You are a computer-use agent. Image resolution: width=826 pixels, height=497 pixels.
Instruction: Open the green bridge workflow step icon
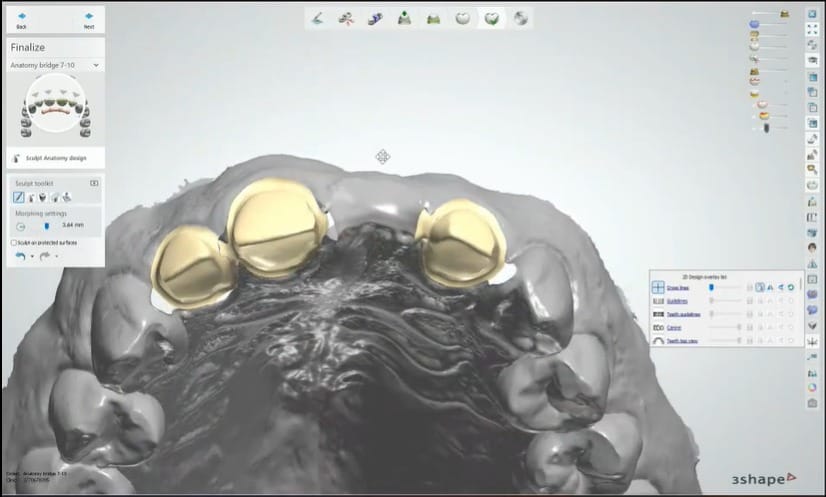coord(433,19)
